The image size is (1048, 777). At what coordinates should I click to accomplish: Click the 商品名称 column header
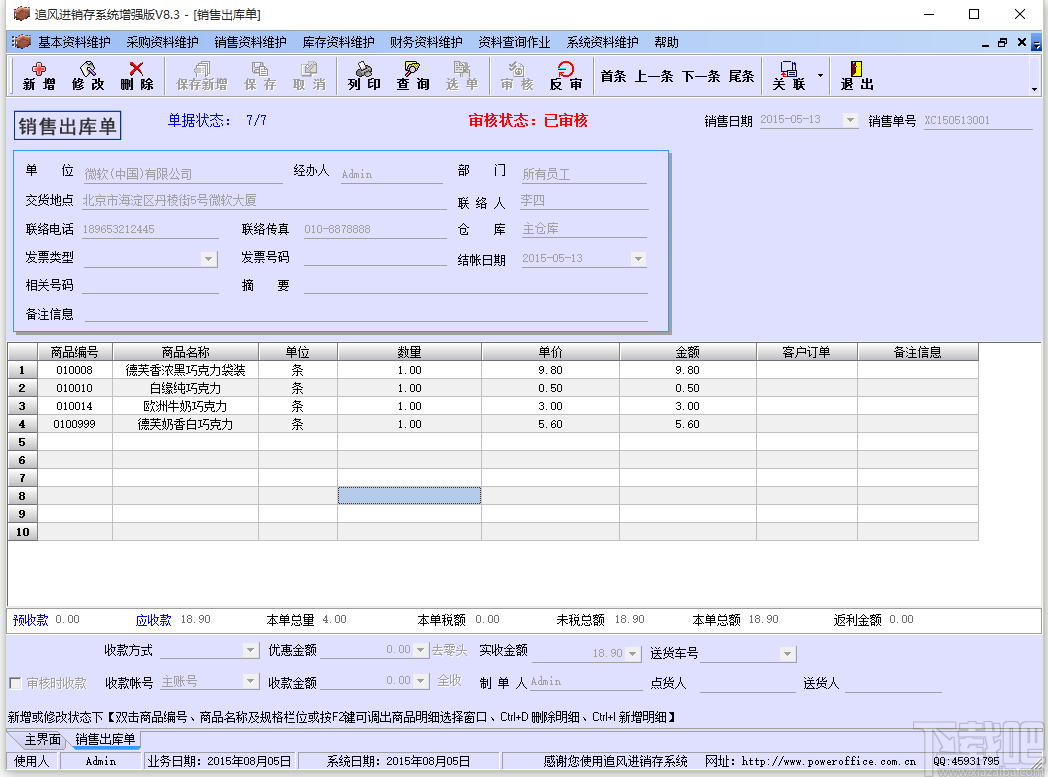[185, 352]
